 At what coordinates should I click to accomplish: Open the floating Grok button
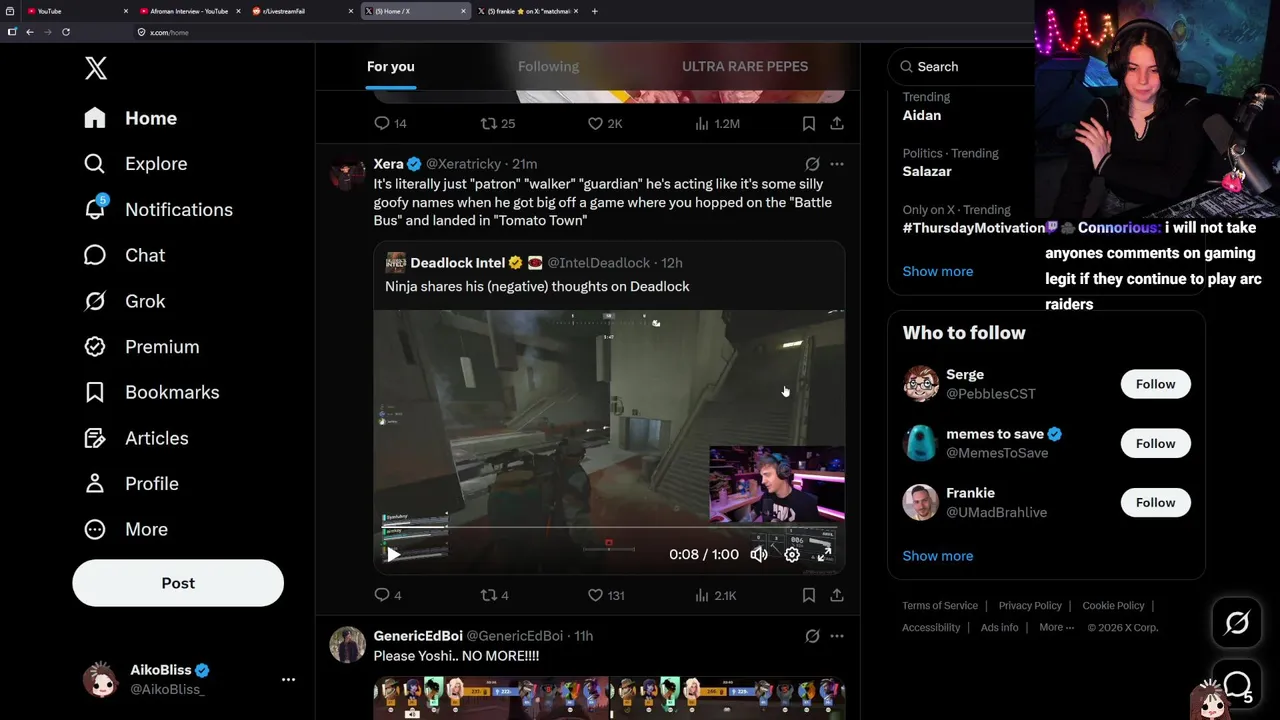point(1236,623)
